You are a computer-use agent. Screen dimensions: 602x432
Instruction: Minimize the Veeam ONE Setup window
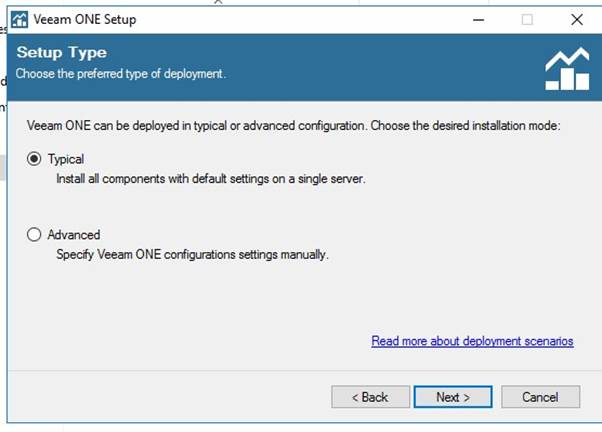coord(478,20)
